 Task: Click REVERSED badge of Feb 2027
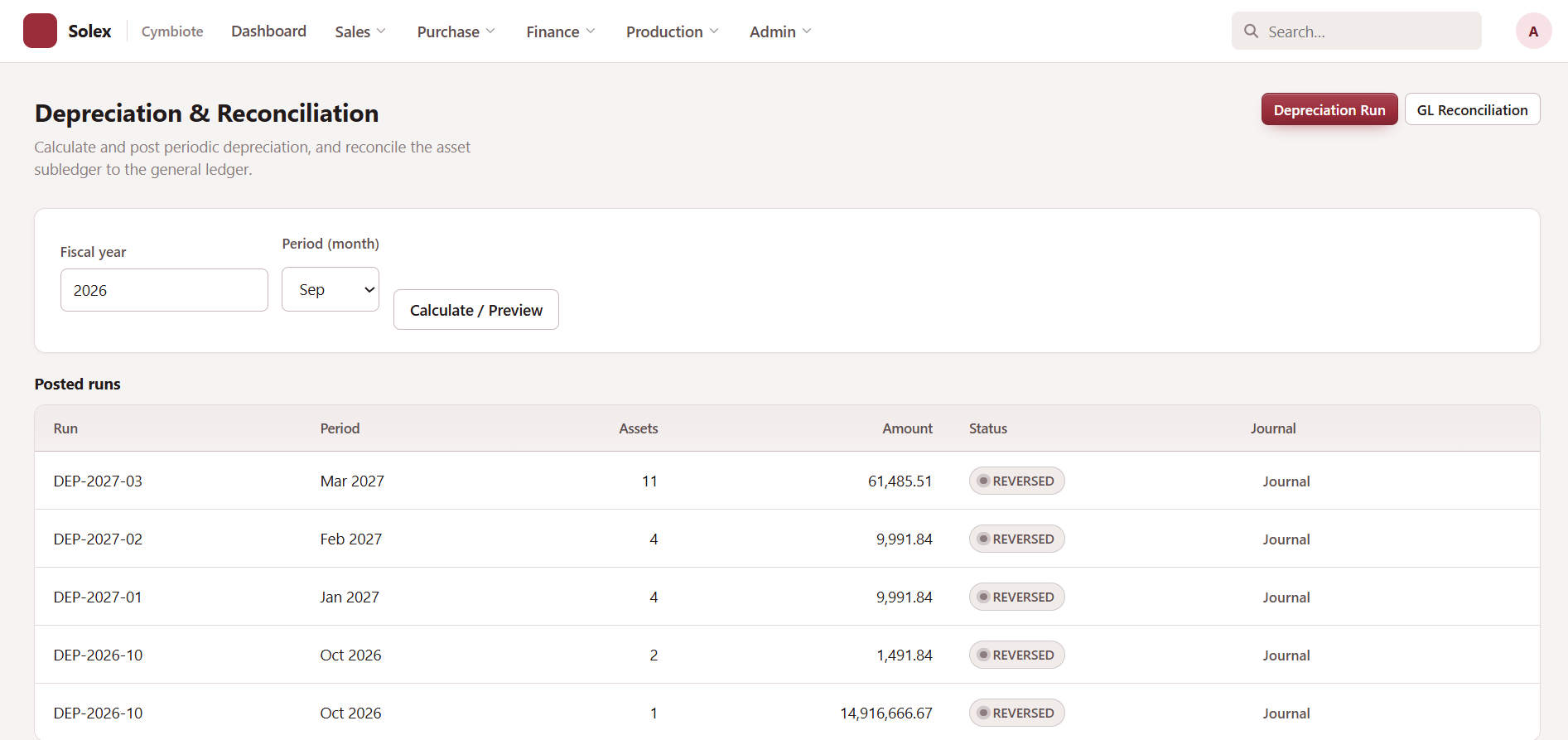(1016, 539)
